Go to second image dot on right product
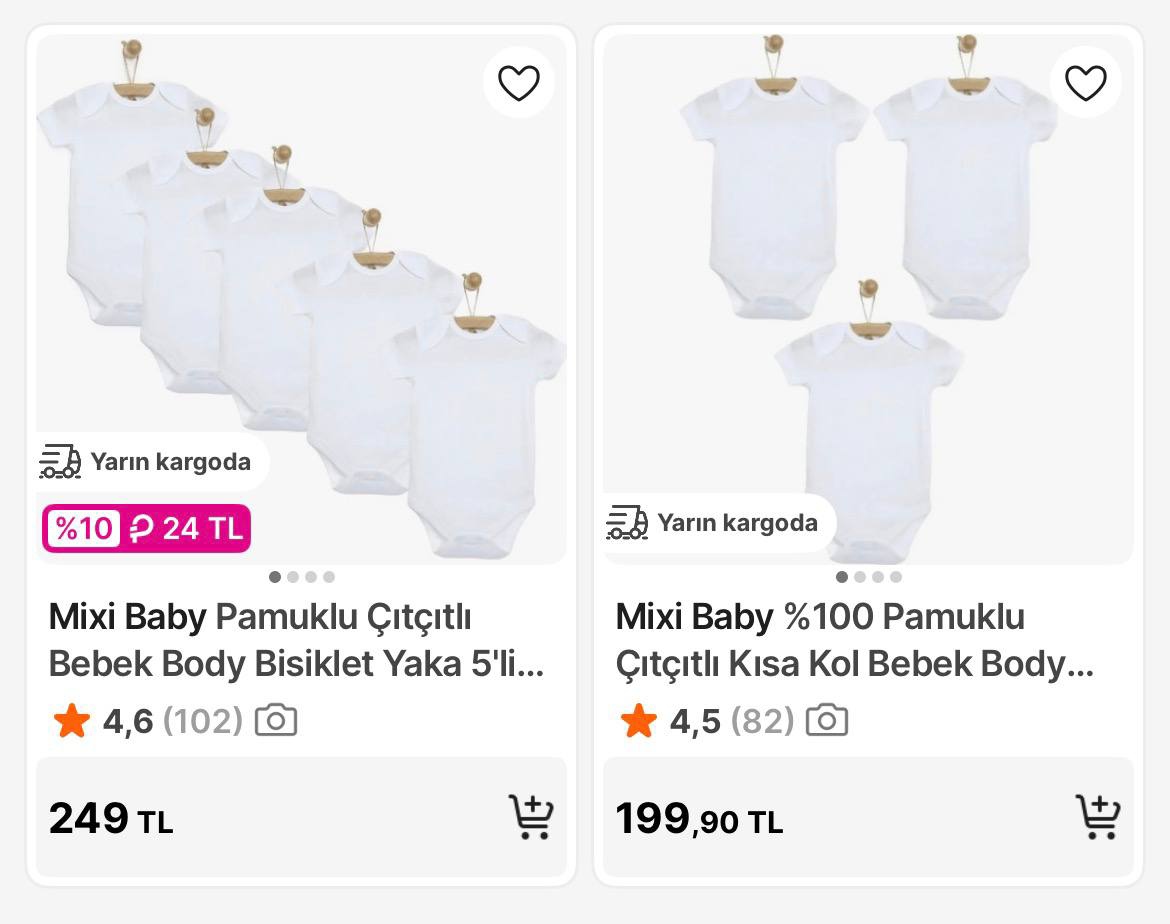 point(860,577)
